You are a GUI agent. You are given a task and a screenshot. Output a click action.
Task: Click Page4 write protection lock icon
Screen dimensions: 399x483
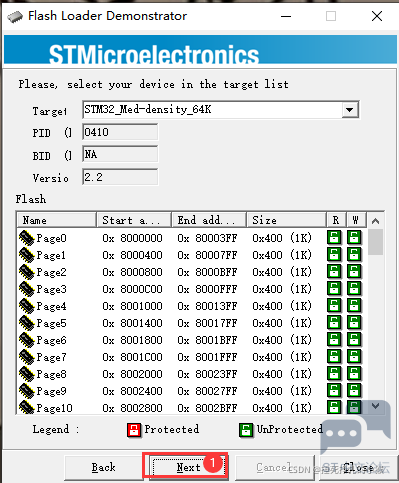354,306
